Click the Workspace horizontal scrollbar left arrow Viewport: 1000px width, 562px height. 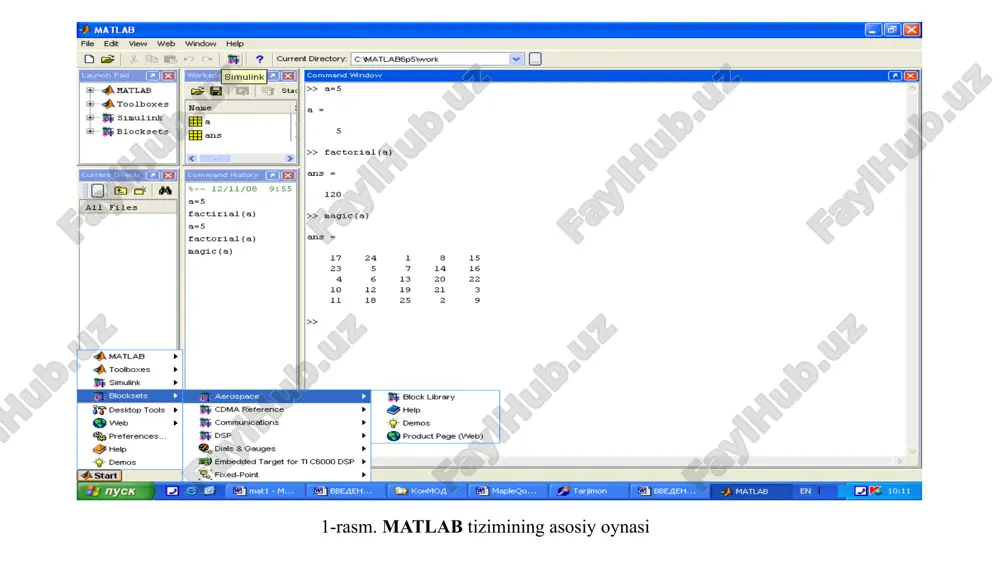pos(192,158)
